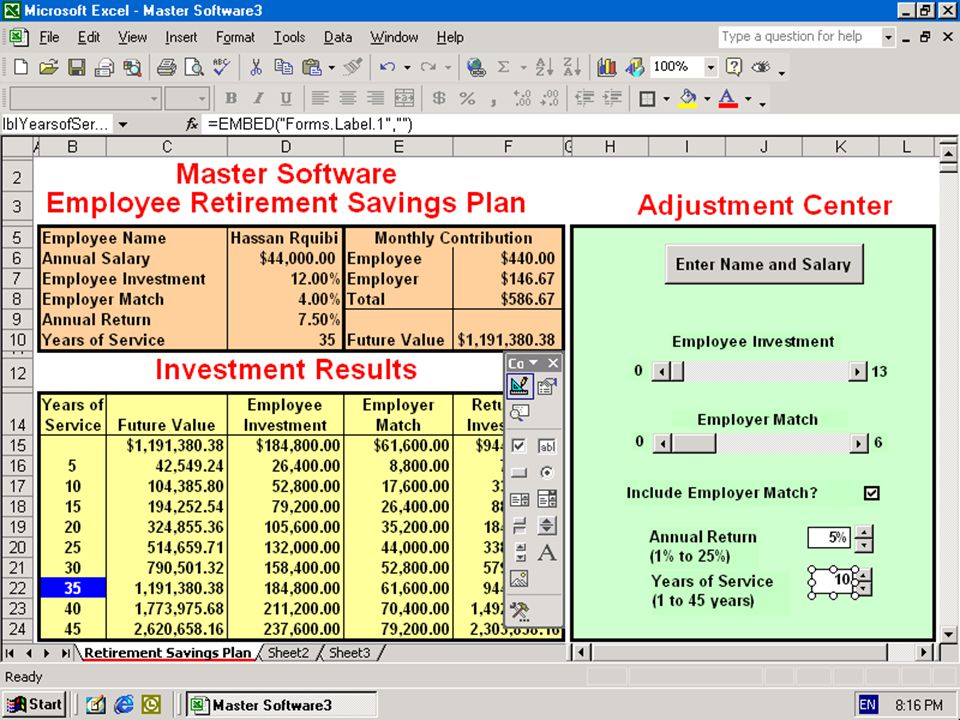The height and width of the screenshot is (720, 960).
Task: Launch Internet Explorer from quick launch
Action: (123, 705)
